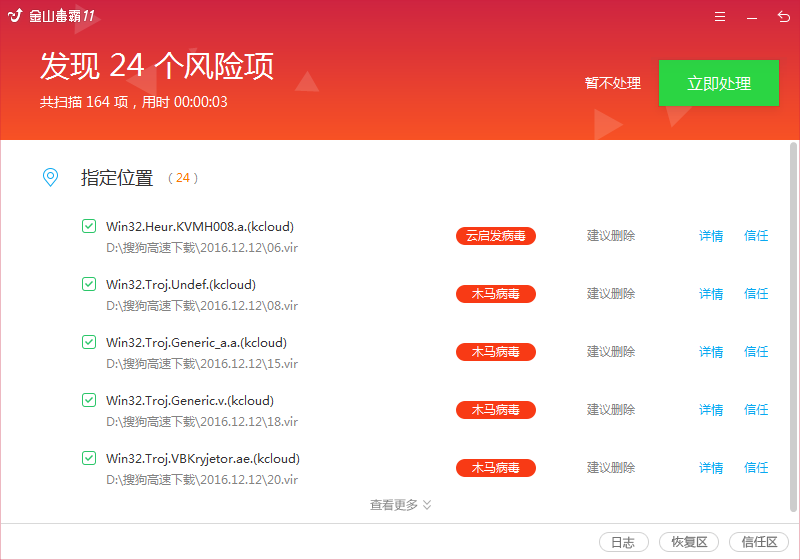Toggle checkbox for Win32.Troj.Undef item
Viewport: 800px width, 560px height.
click(89, 284)
